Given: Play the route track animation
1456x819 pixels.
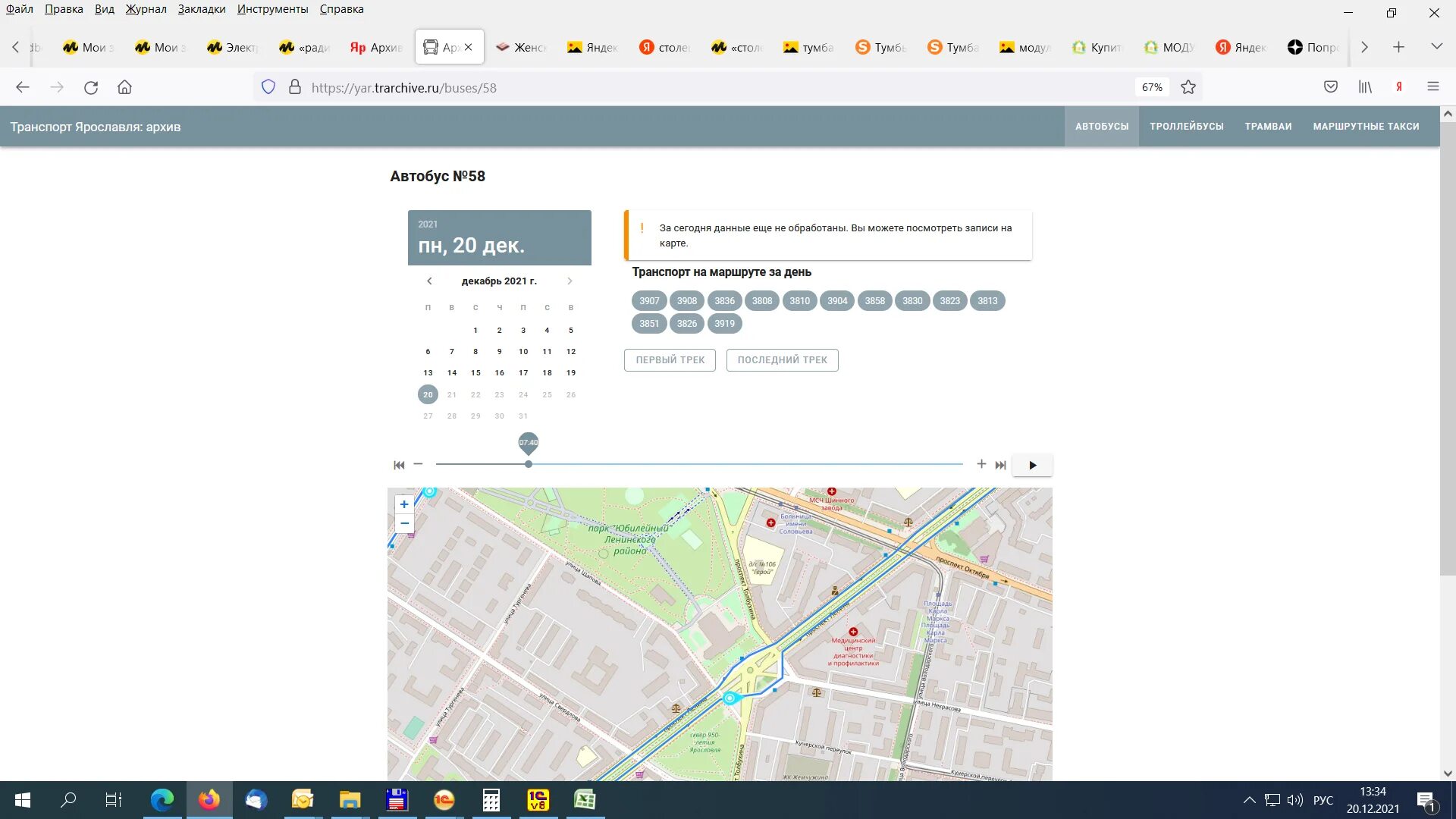Looking at the screenshot, I should [1032, 465].
